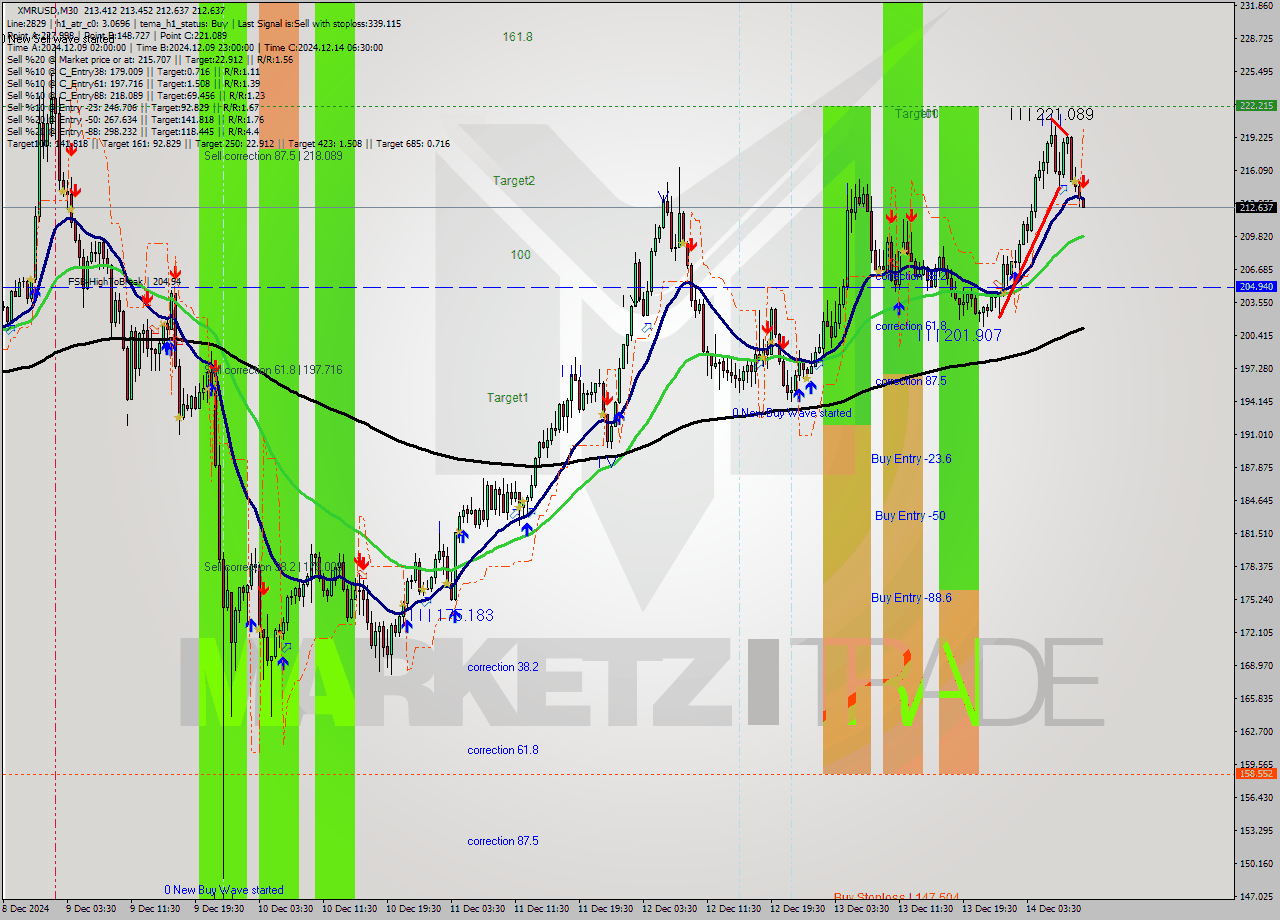Viewport: 1280px width, 920px height.
Task: Click the 175.240 price axis label
Action: (x=1256, y=599)
